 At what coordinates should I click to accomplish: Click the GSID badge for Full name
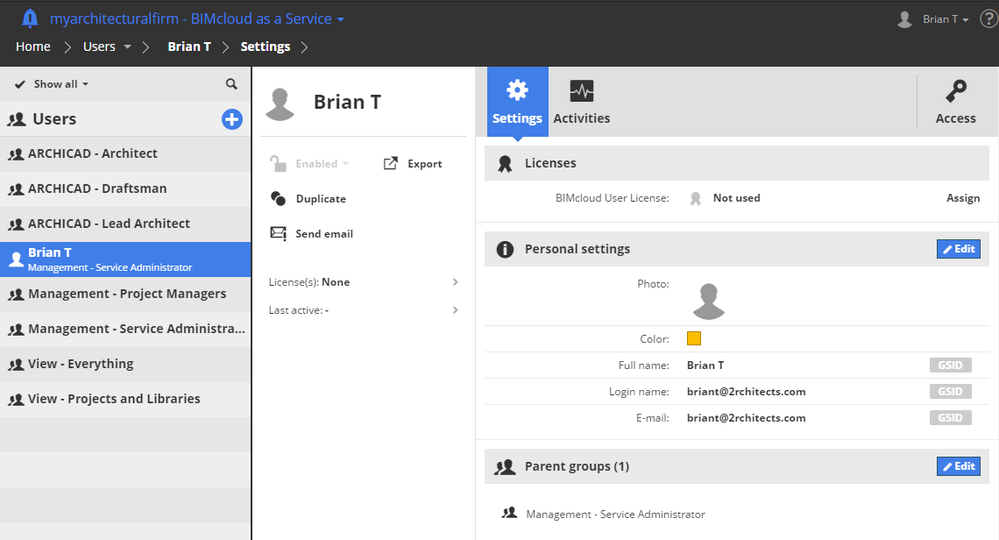click(951, 366)
